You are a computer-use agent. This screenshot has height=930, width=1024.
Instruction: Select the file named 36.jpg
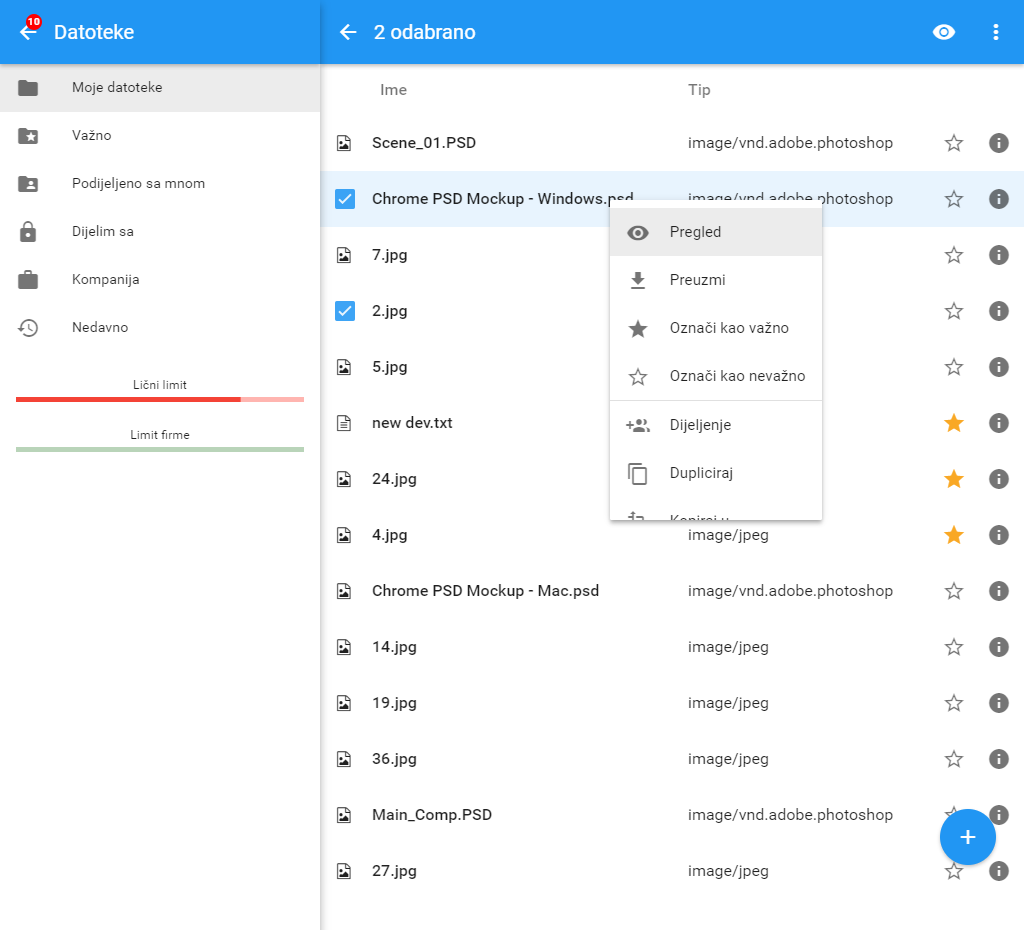394,759
